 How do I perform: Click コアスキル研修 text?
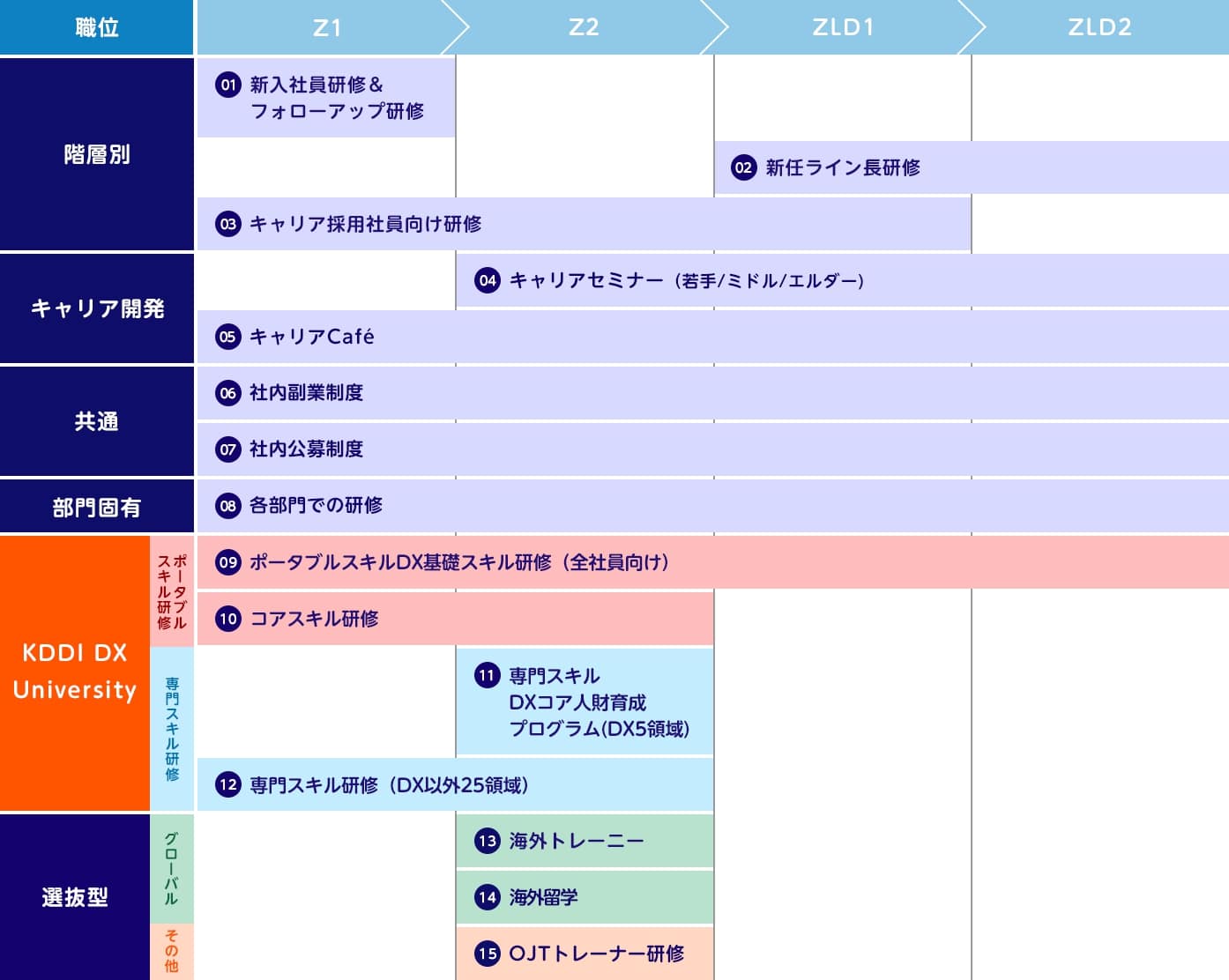pyautogui.click(x=314, y=619)
